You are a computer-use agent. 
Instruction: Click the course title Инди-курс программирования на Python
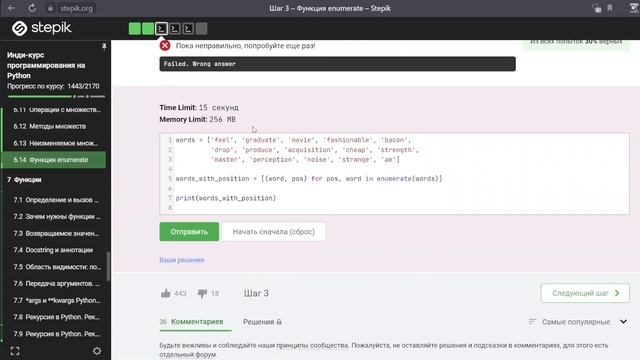46,65
